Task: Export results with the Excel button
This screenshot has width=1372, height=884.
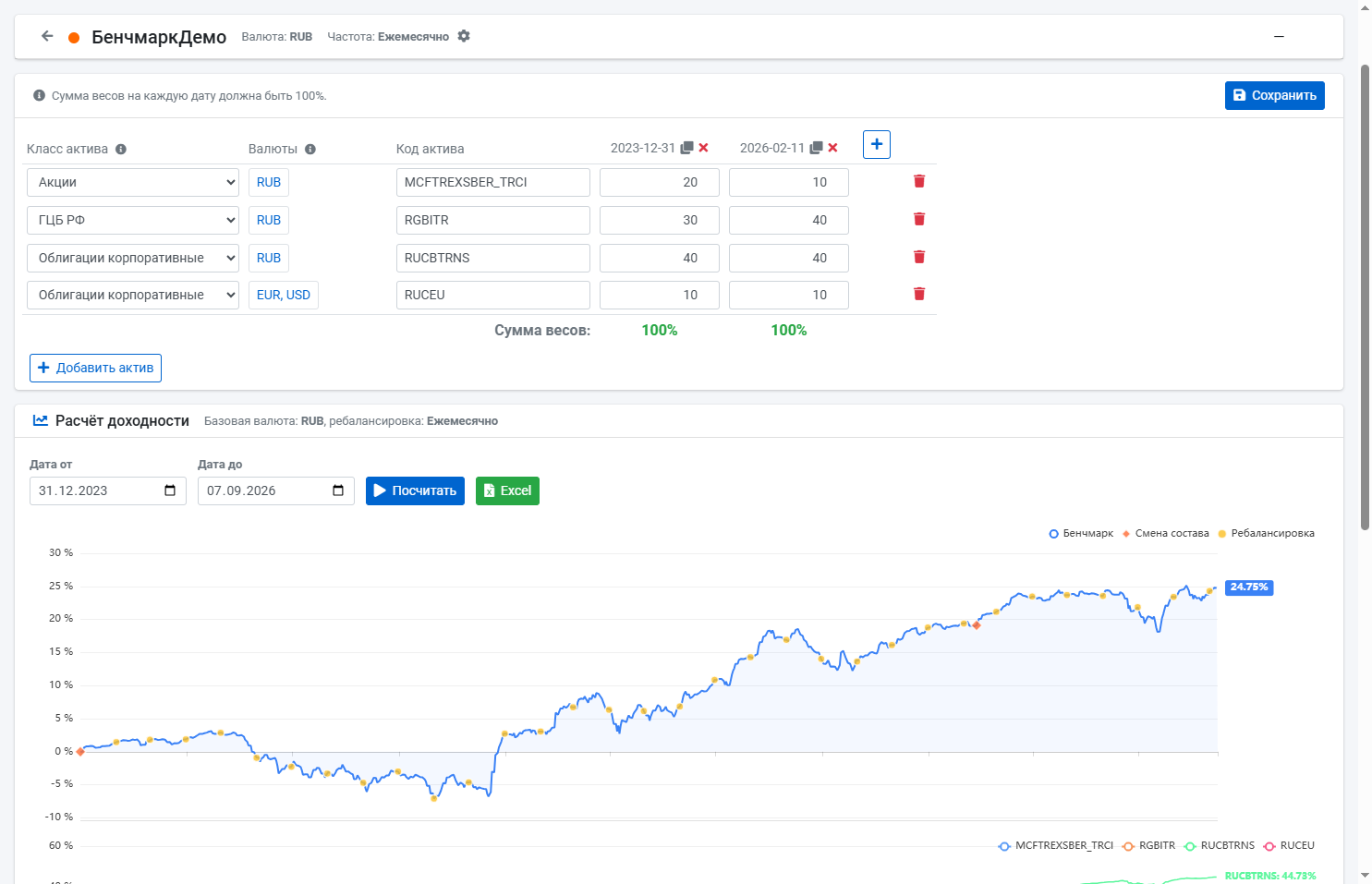Action: coord(507,490)
